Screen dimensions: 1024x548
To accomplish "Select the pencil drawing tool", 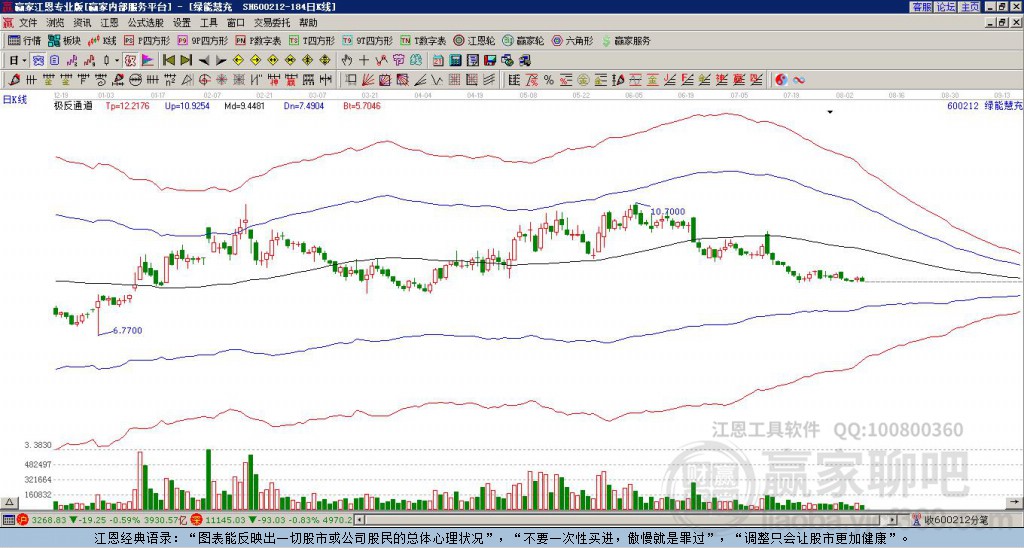I will pyautogui.click(x=14, y=80).
